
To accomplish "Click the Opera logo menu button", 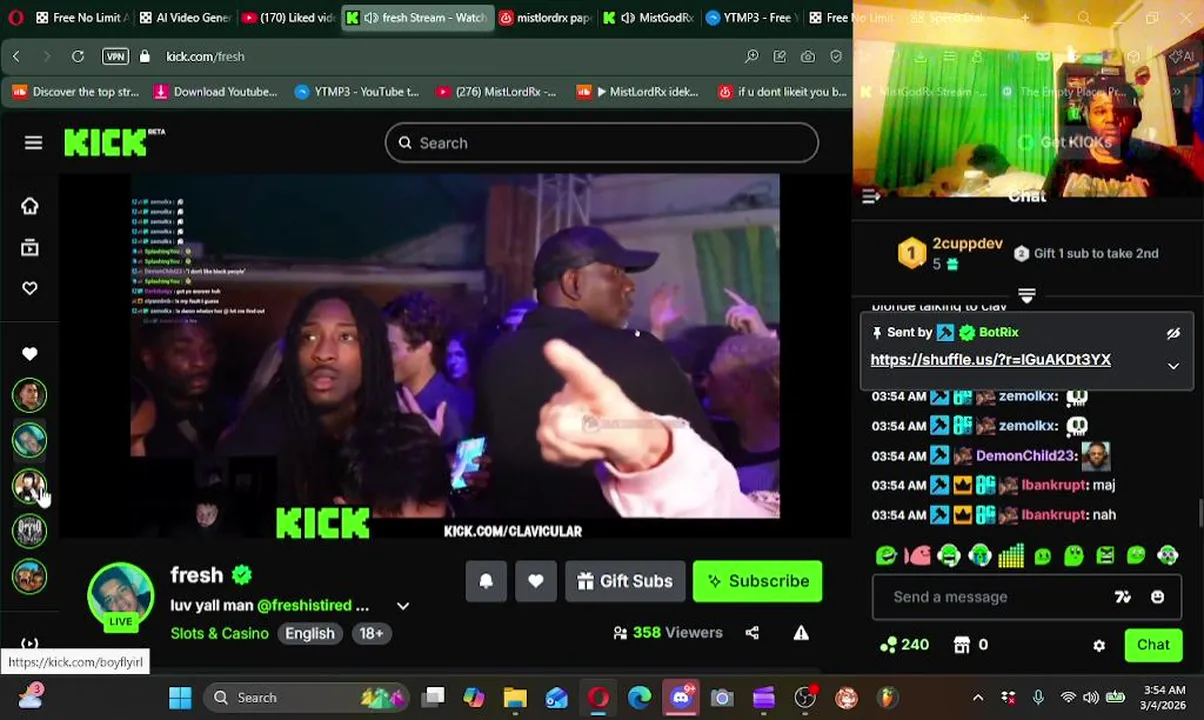I will [x=16, y=17].
